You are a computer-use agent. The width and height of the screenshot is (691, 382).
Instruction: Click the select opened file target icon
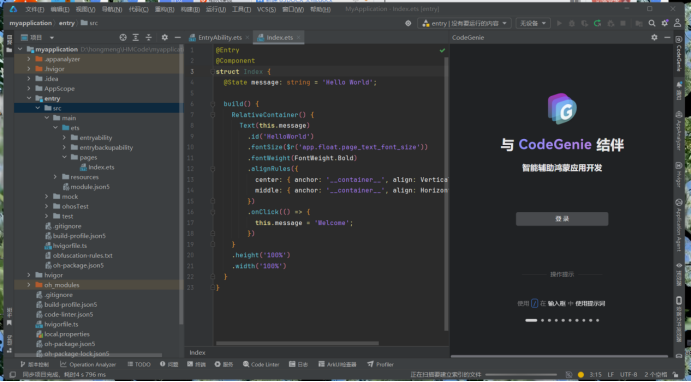[x=123, y=37]
